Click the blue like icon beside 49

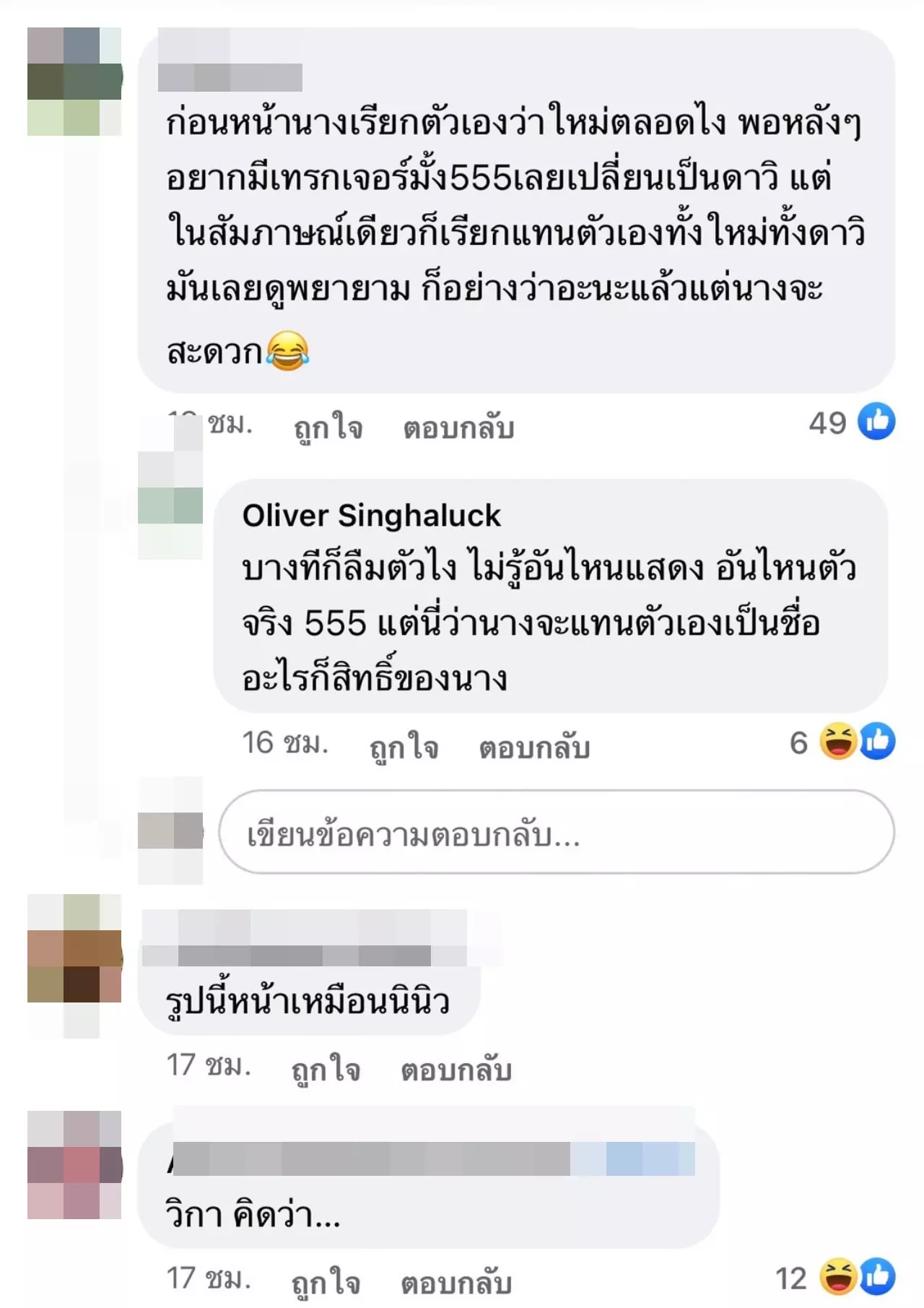click(x=876, y=421)
